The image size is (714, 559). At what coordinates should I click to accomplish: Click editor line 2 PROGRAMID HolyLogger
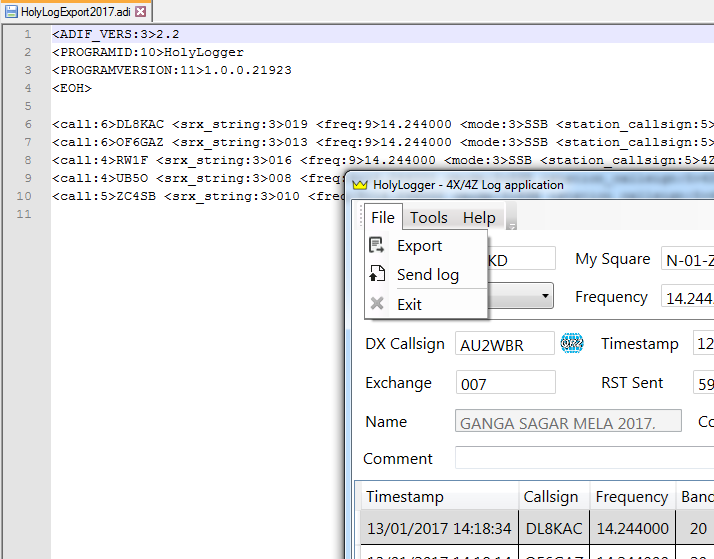pos(148,52)
